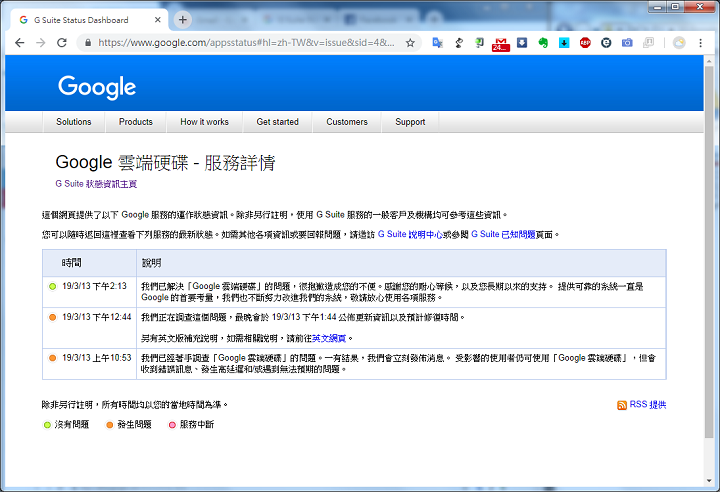The image size is (720, 492).
Task: Click the address bar URL
Action: tap(246, 43)
